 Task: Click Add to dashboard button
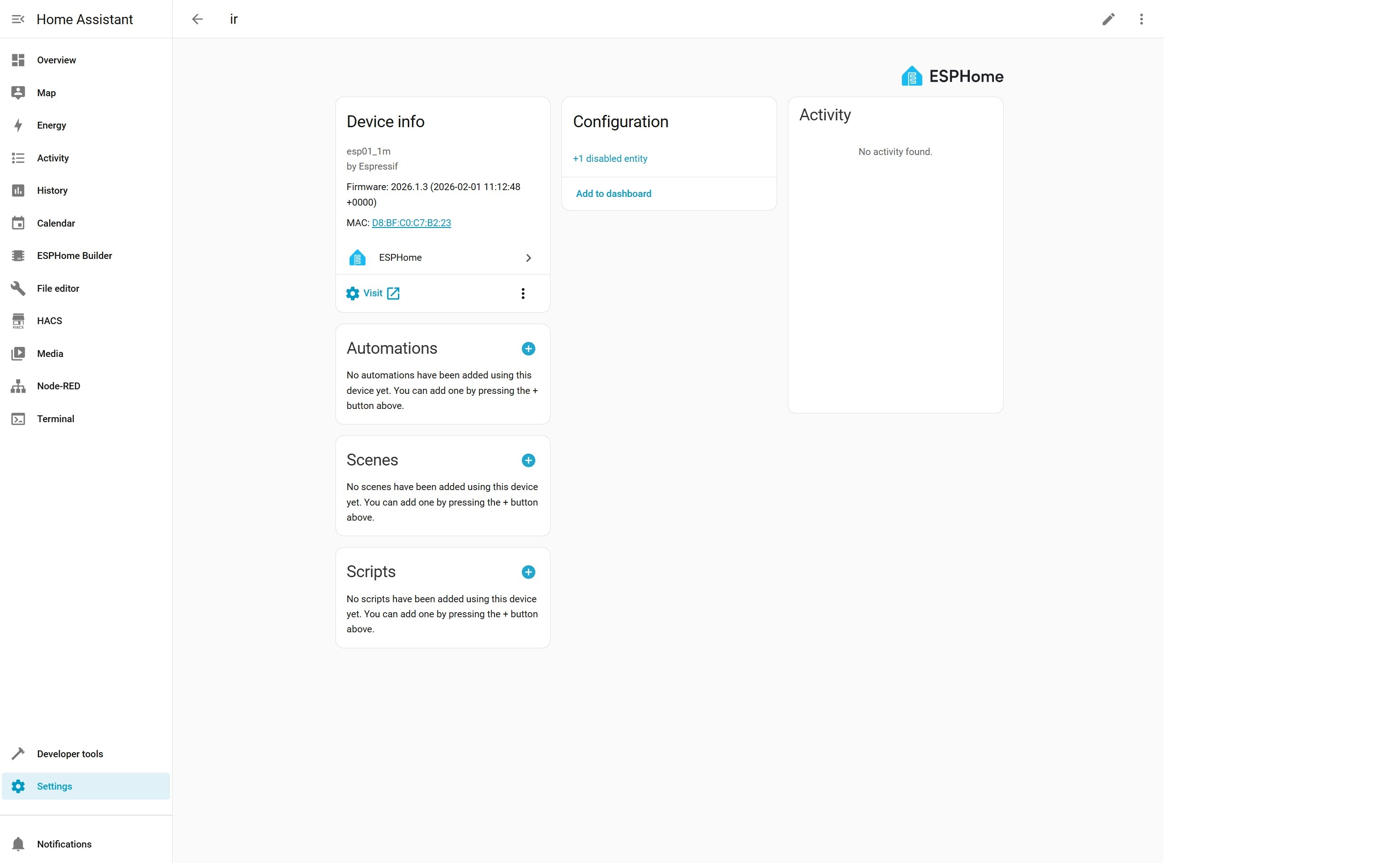pyautogui.click(x=613, y=194)
